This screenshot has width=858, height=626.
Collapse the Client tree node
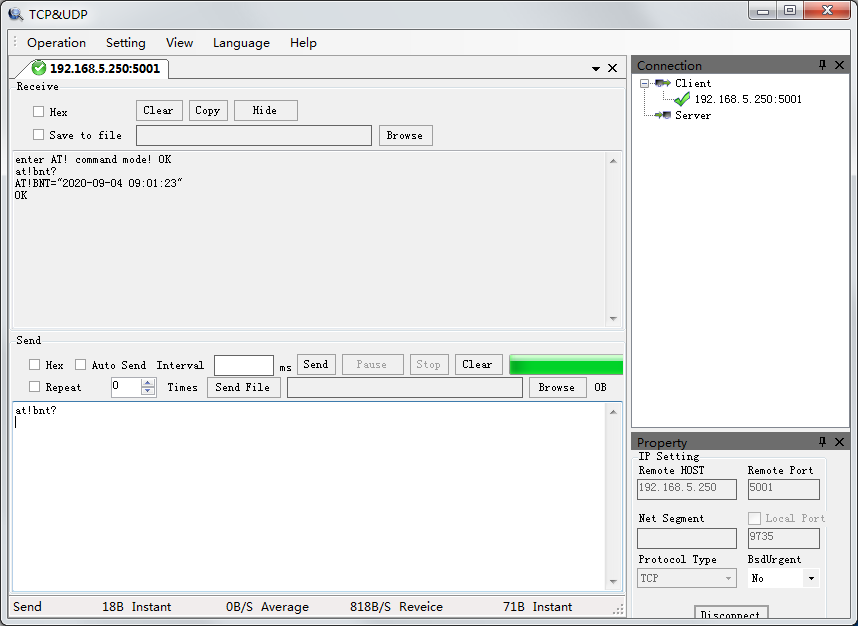pos(645,83)
